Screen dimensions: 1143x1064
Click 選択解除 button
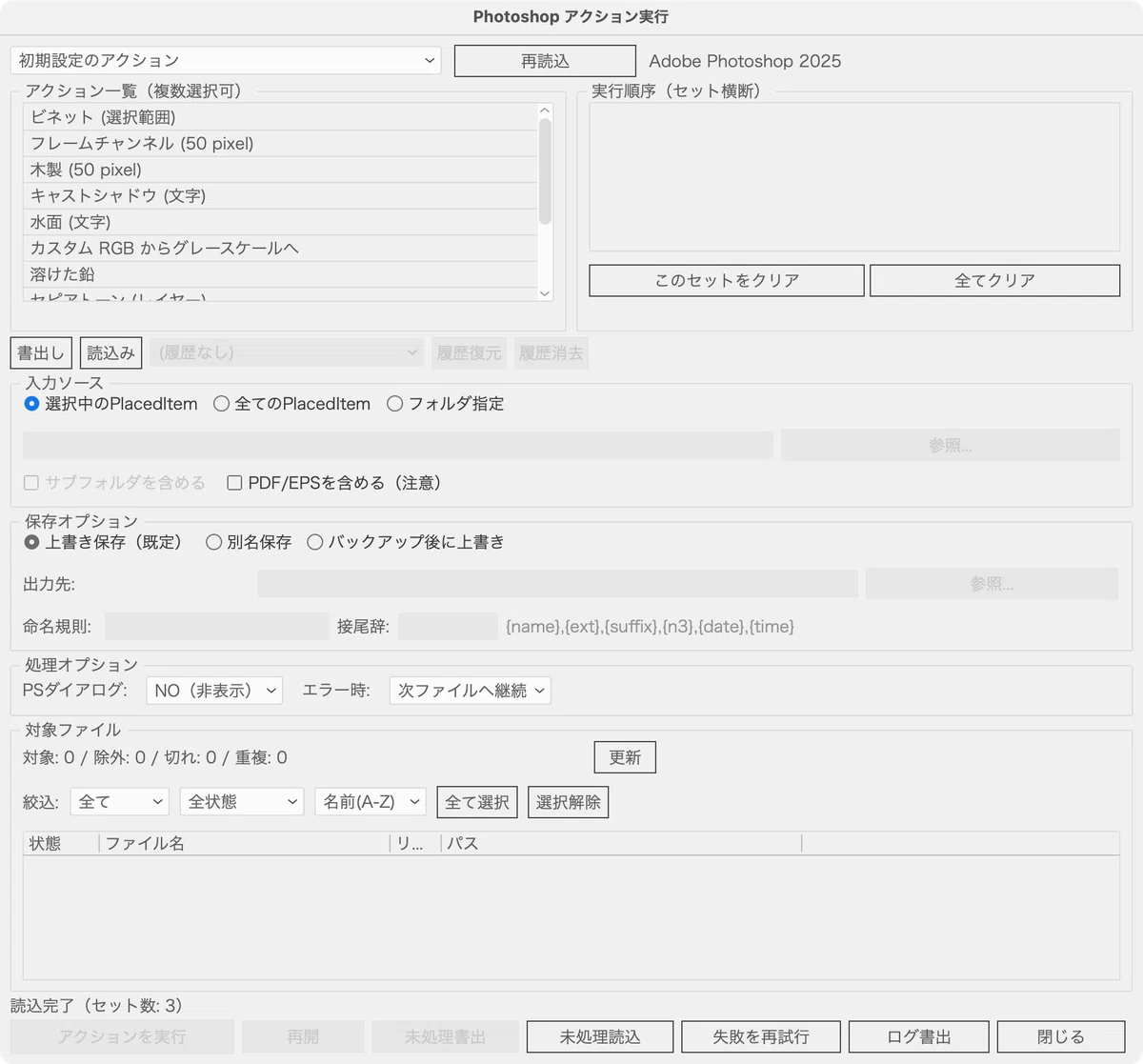click(x=568, y=802)
